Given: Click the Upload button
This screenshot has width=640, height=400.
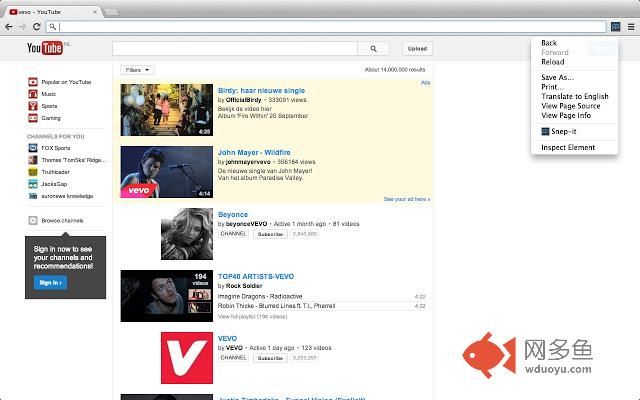Looking at the screenshot, I should pyautogui.click(x=417, y=49).
